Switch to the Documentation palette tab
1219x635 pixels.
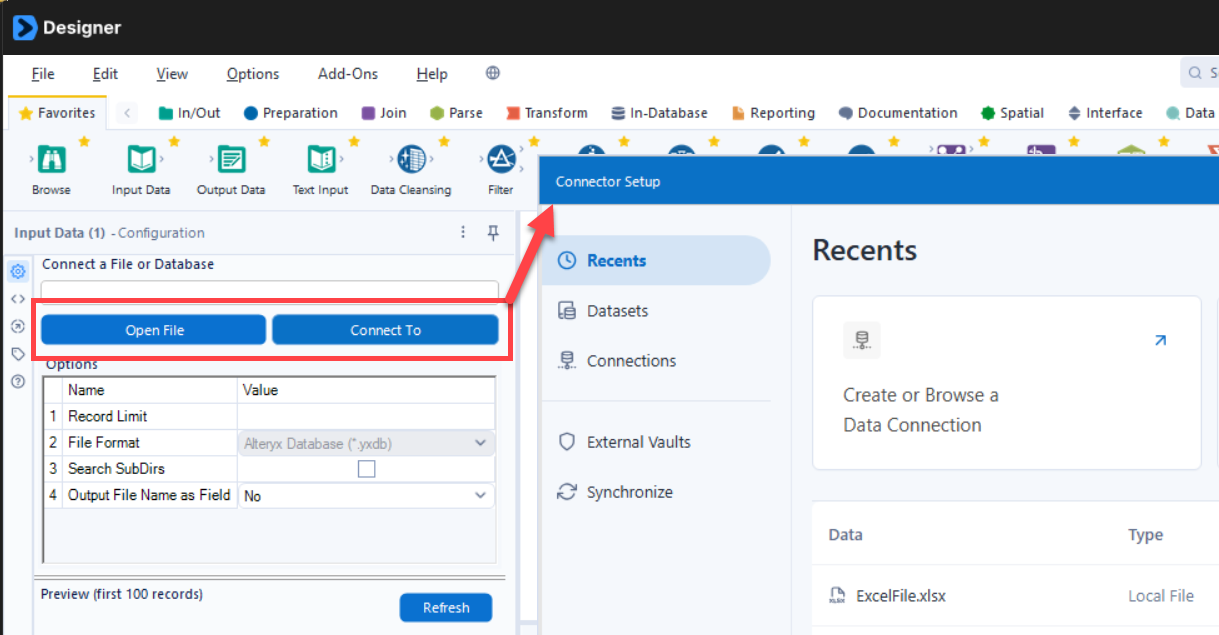898,113
